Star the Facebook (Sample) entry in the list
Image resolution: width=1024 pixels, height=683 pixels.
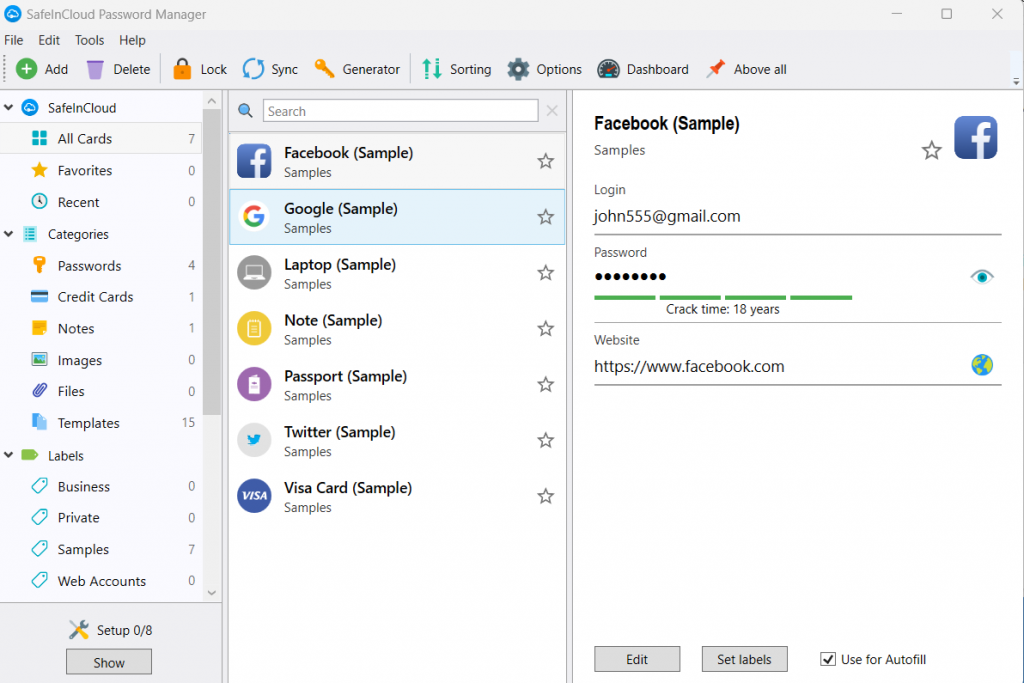click(x=546, y=161)
